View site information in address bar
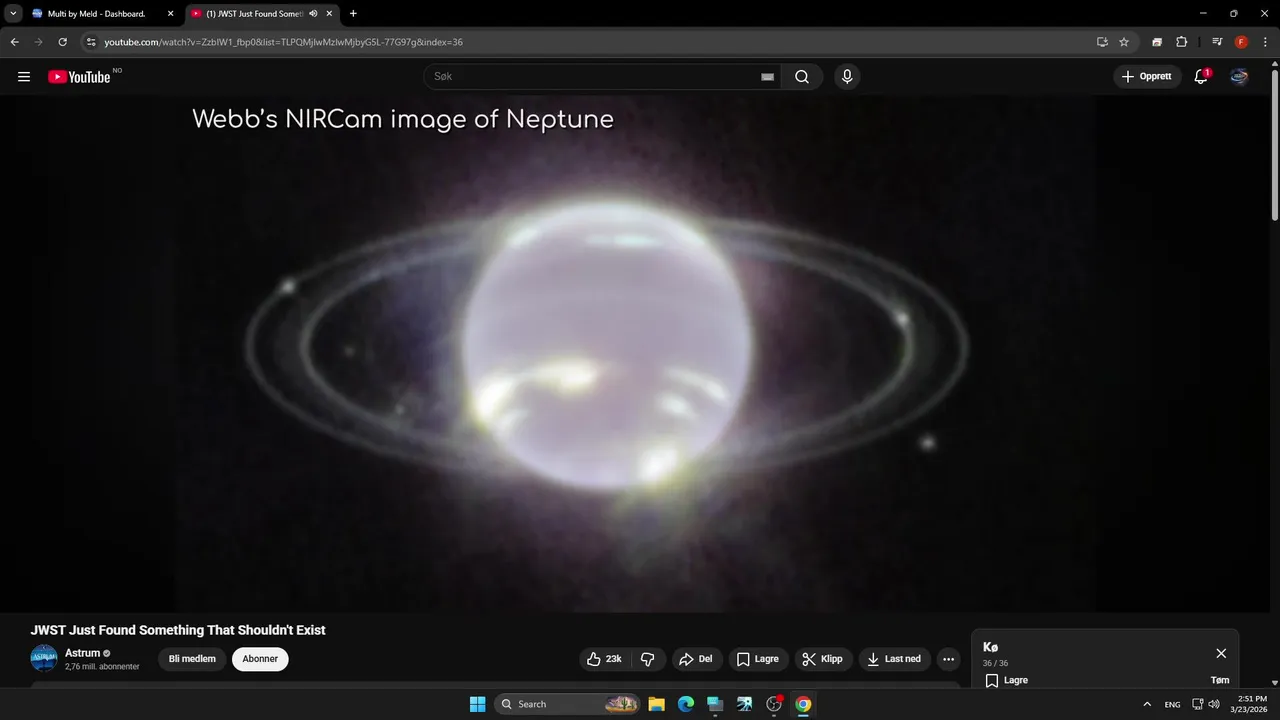This screenshot has height=720, width=1280. 91,42
